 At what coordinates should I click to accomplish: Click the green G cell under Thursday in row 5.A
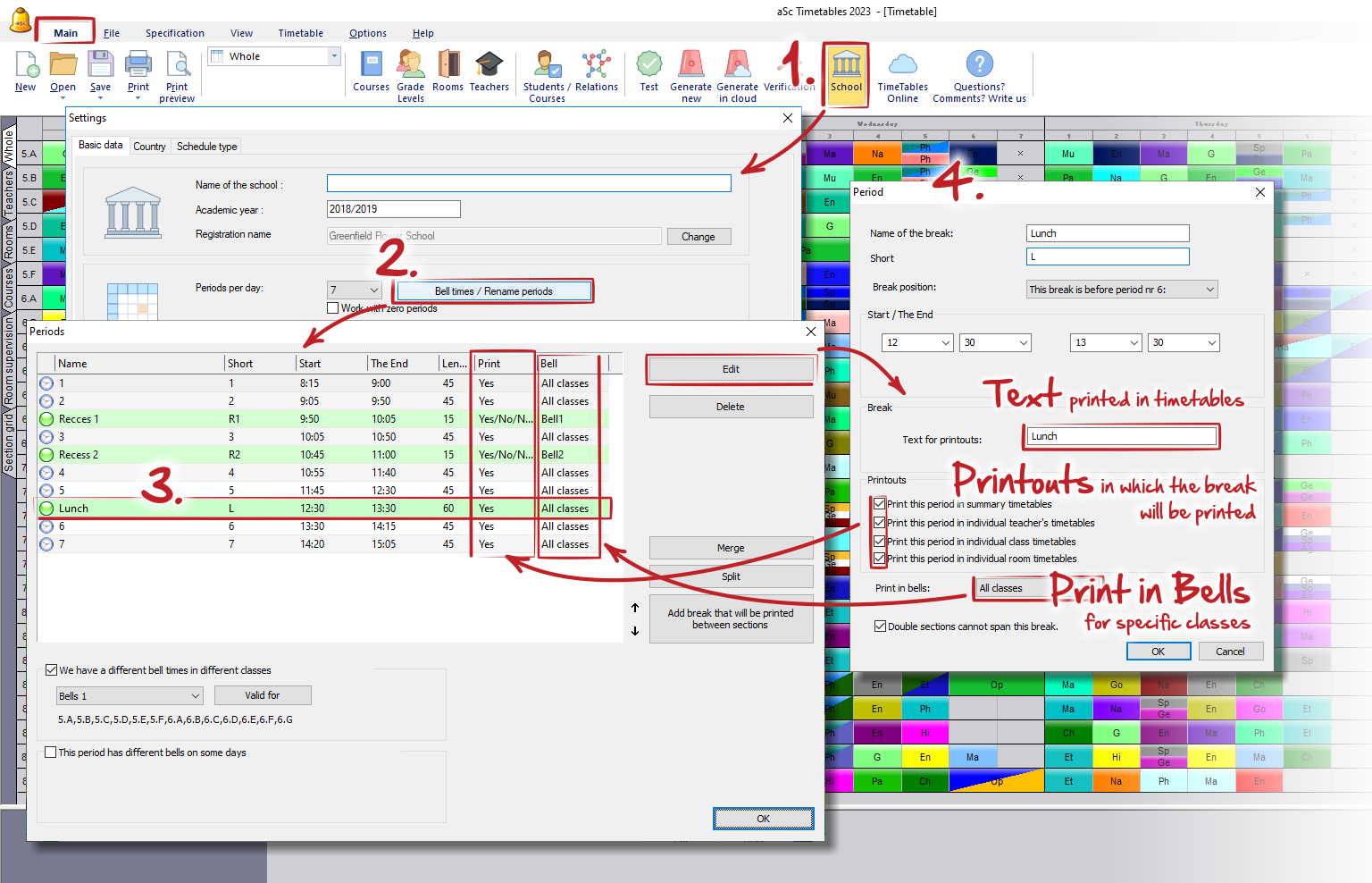[x=1211, y=154]
